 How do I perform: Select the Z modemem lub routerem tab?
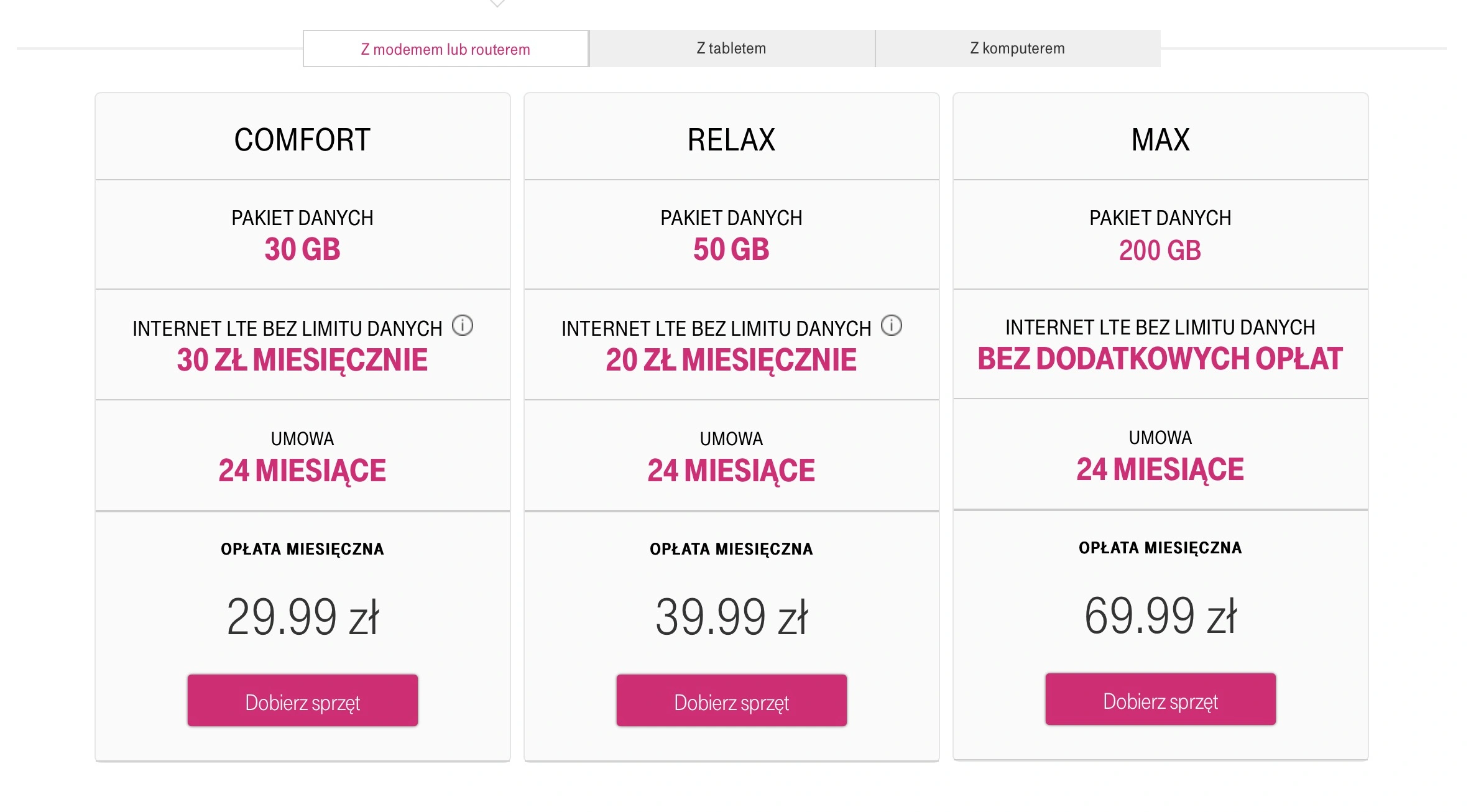click(446, 48)
